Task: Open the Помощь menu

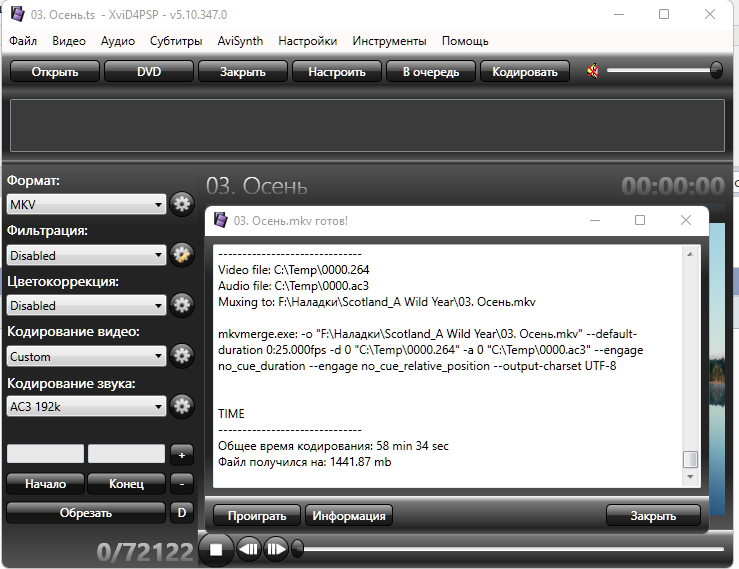Action: (465, 41)
